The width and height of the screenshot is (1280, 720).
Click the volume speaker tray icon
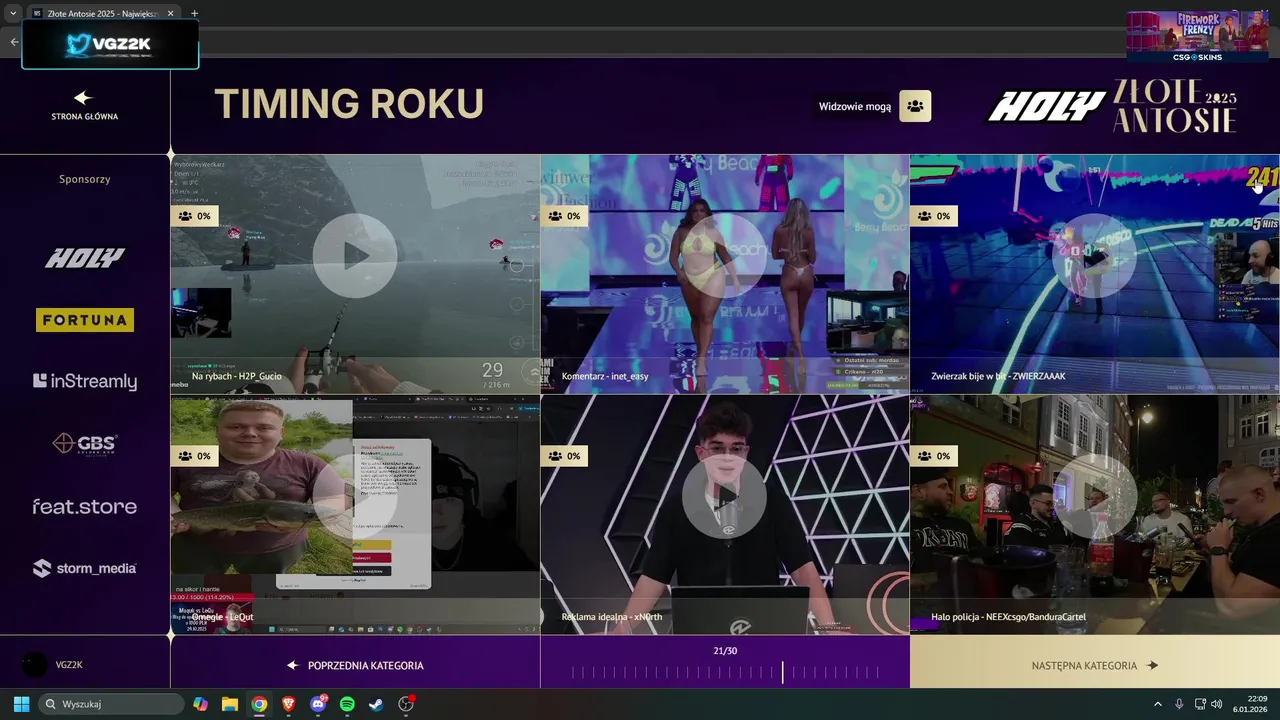(x=1217, y=704)
